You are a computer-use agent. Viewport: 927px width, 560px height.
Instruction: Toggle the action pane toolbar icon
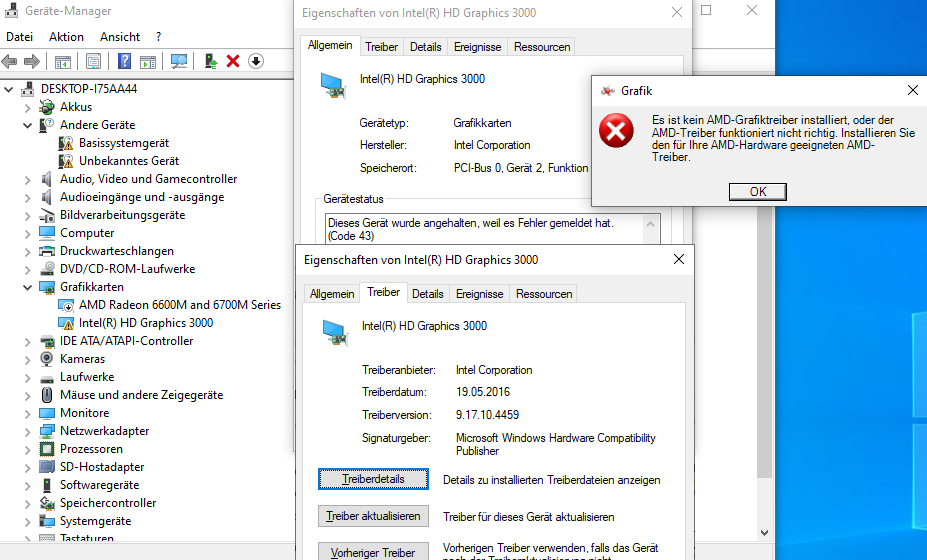coord(148,61)
